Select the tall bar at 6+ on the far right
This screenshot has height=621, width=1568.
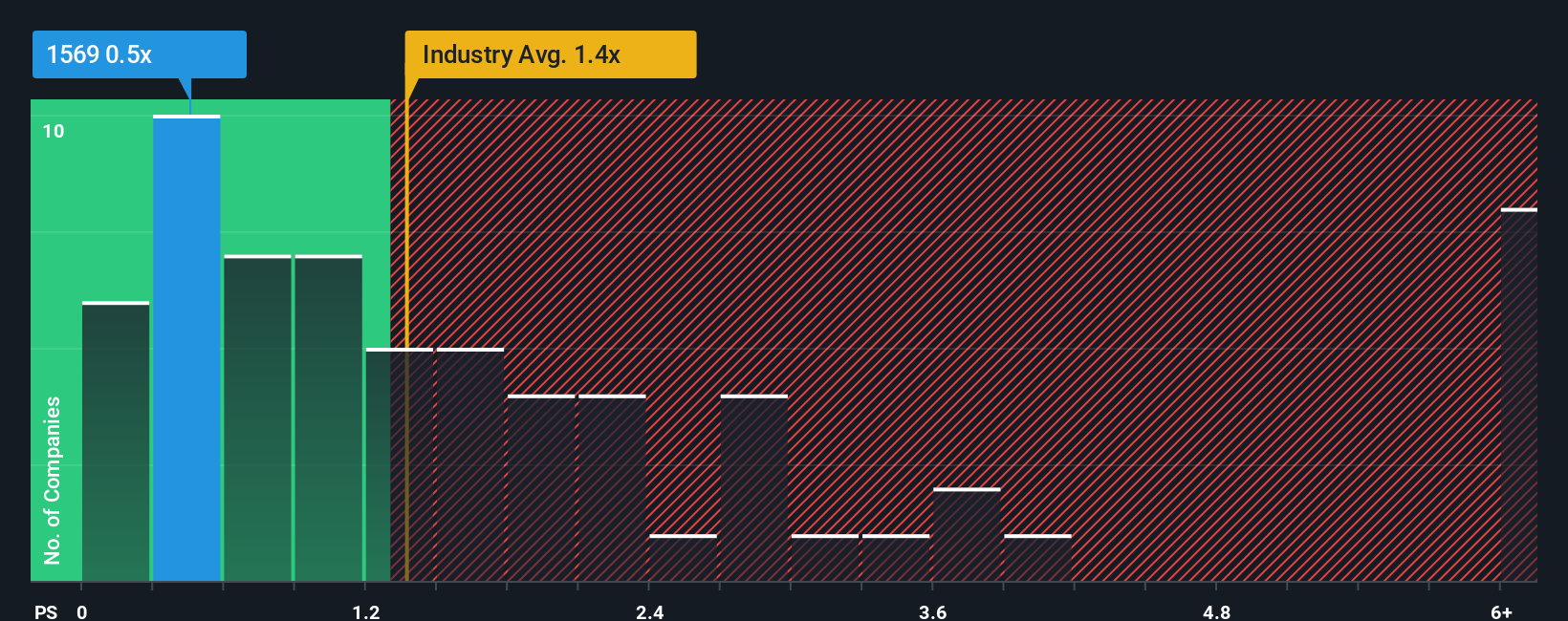pos(1519,395)
